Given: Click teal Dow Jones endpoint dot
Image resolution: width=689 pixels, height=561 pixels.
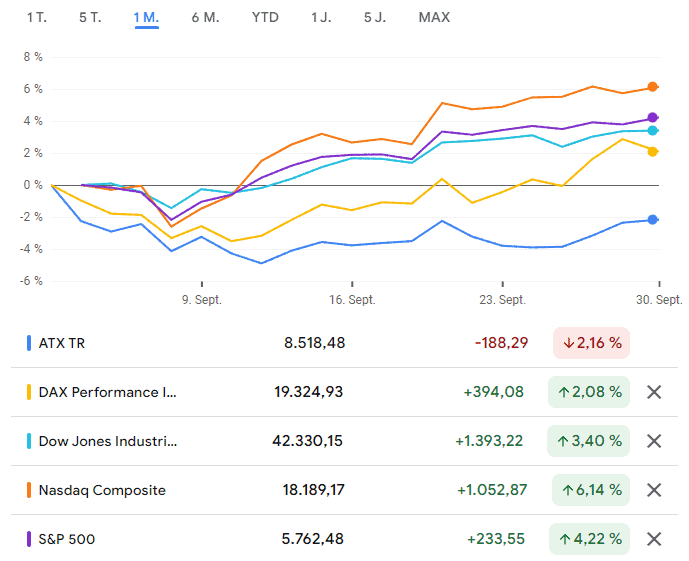Looking at the screenshot, I should (x=653, y=130).
